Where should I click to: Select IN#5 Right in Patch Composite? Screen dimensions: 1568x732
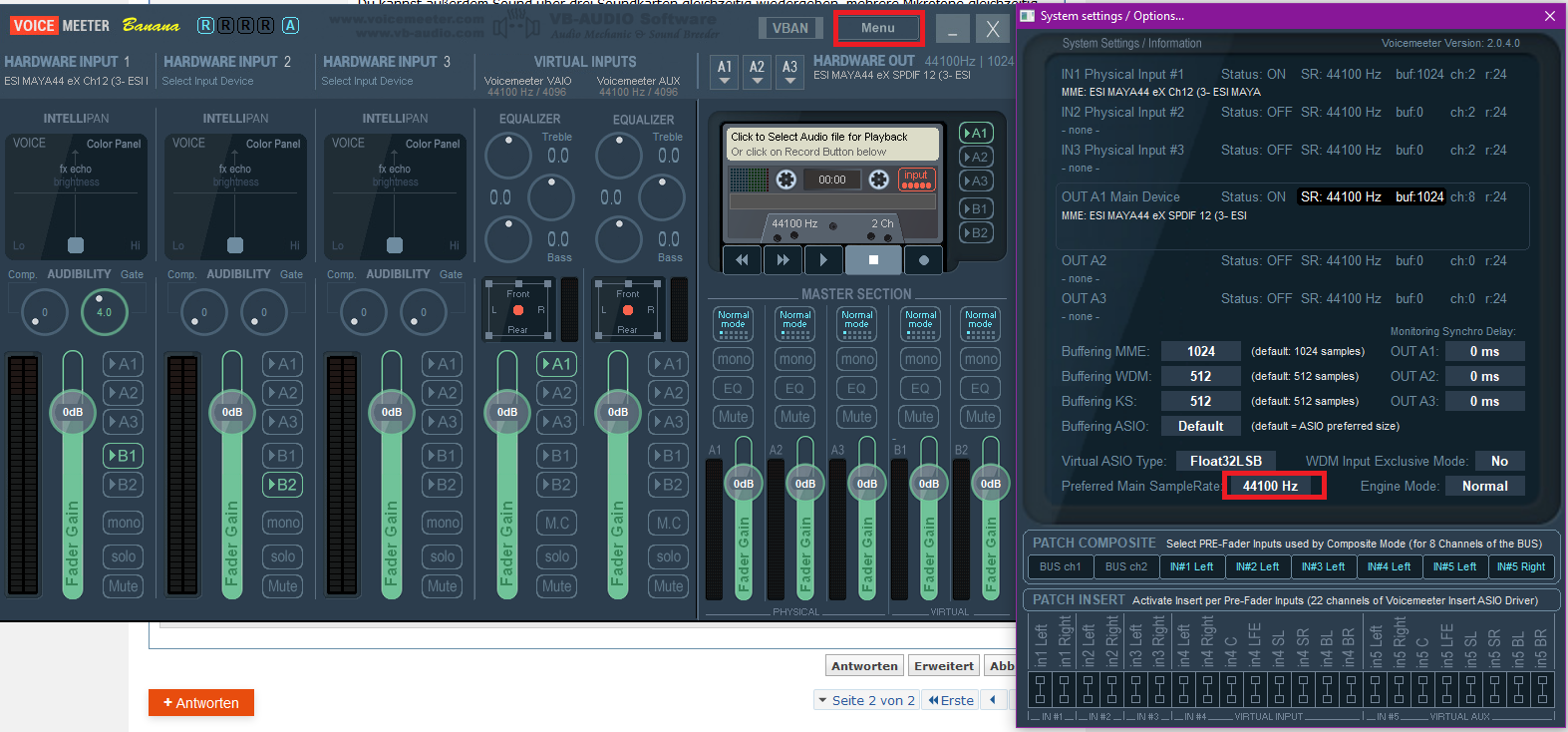[x=1521, y=566]
